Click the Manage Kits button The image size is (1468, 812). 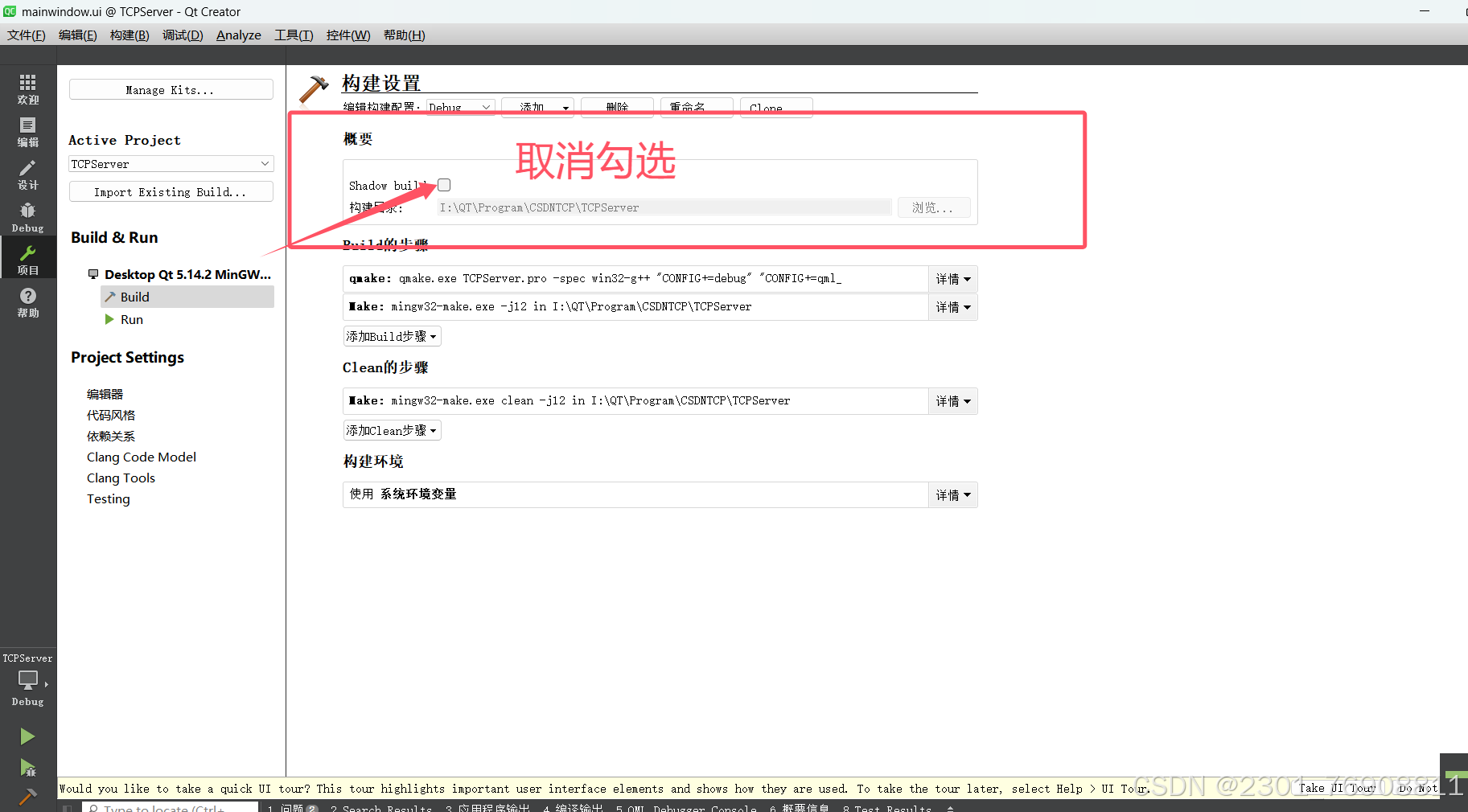point(170,89)
